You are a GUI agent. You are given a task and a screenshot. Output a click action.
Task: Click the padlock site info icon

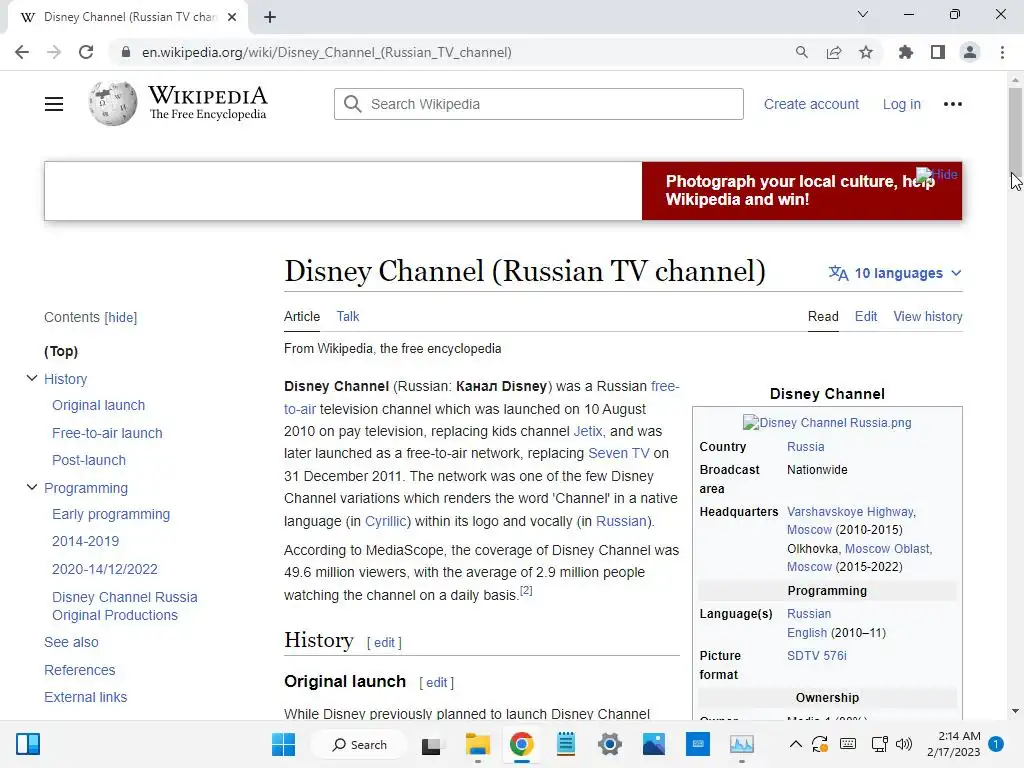[126, 52]
